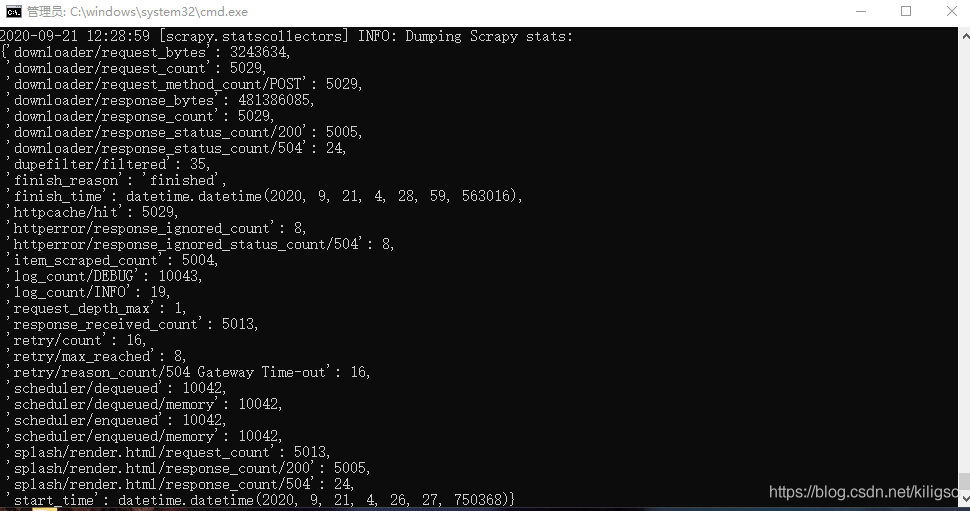Click the retry/max_reached line

click(x=96, y=356)
